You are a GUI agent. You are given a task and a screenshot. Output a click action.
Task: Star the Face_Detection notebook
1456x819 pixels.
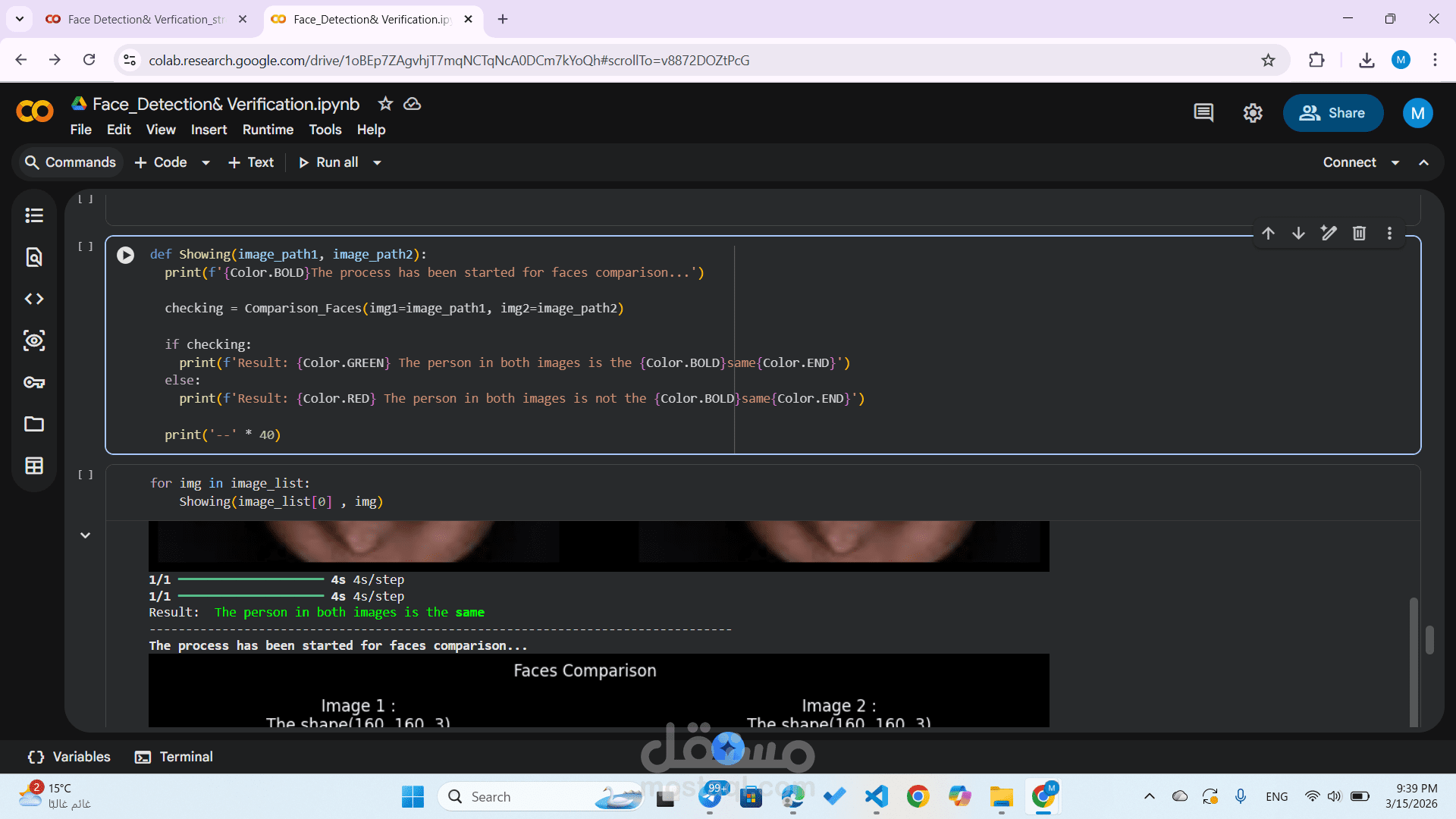385,104
